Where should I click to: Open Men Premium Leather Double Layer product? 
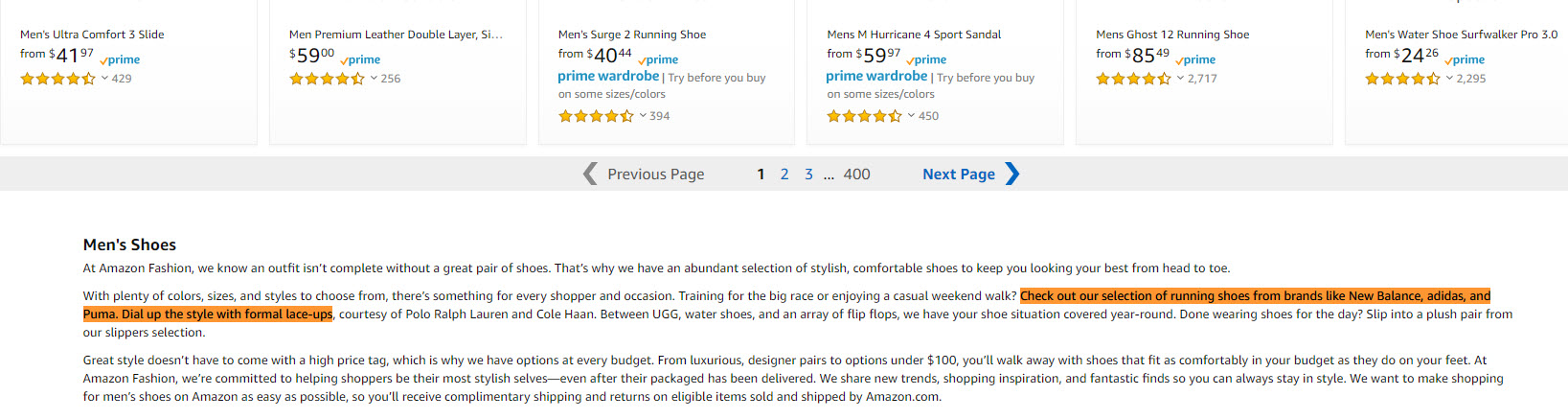pos(396,35)
